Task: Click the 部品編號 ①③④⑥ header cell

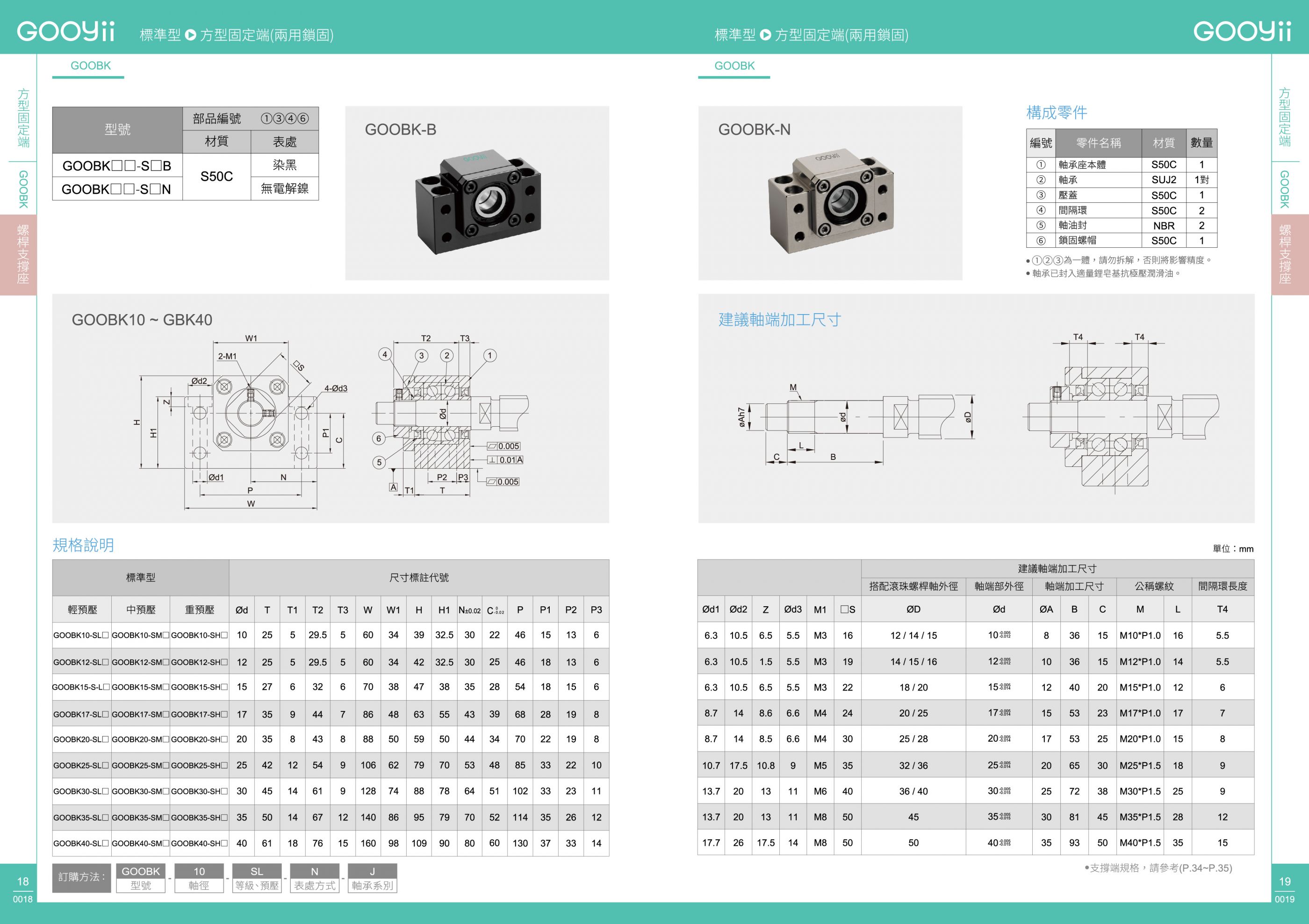Action: [251, 119]
